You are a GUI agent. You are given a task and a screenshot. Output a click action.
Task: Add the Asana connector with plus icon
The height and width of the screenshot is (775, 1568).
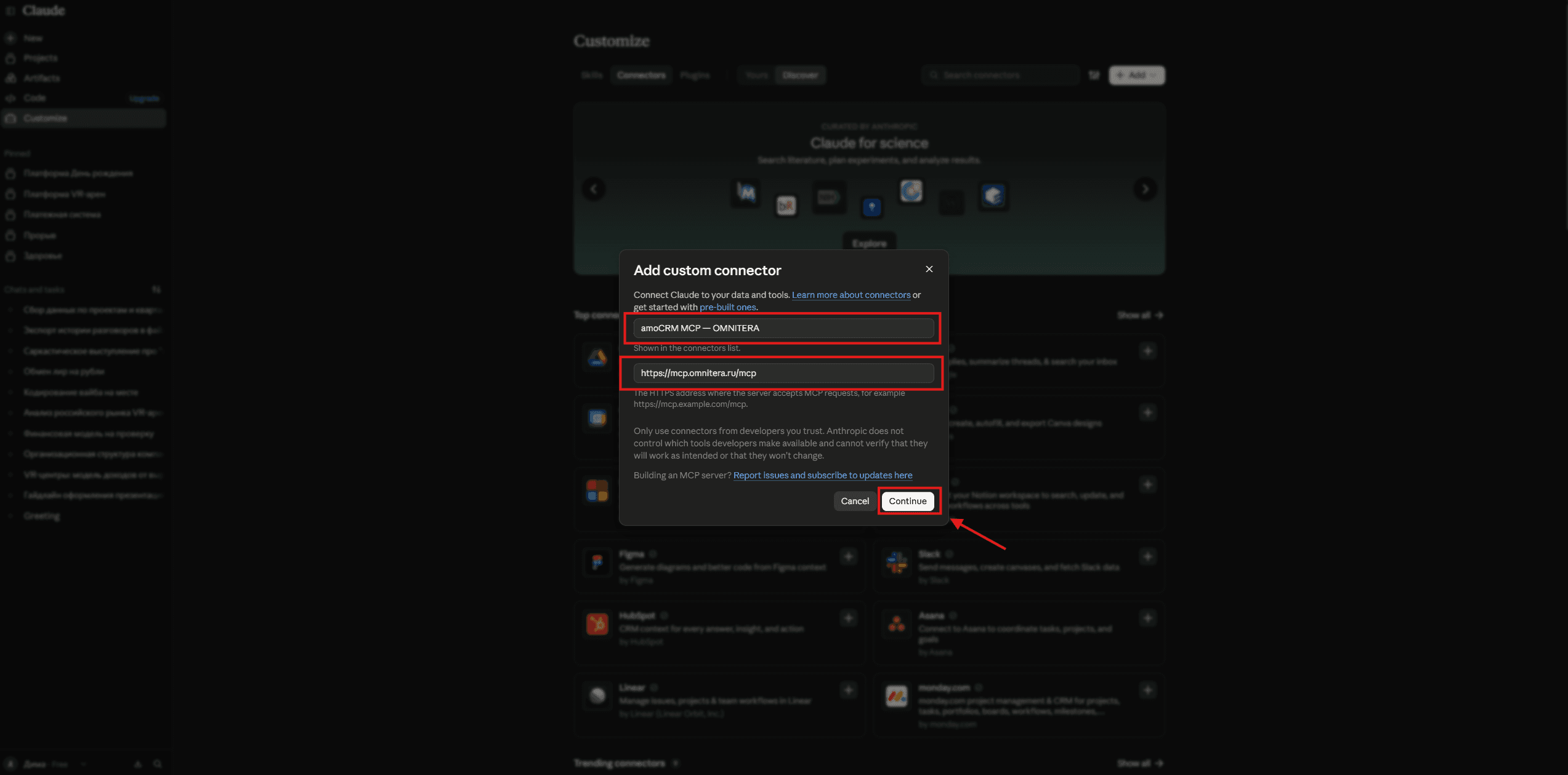pyautogui.click(x=1147, y=618)
